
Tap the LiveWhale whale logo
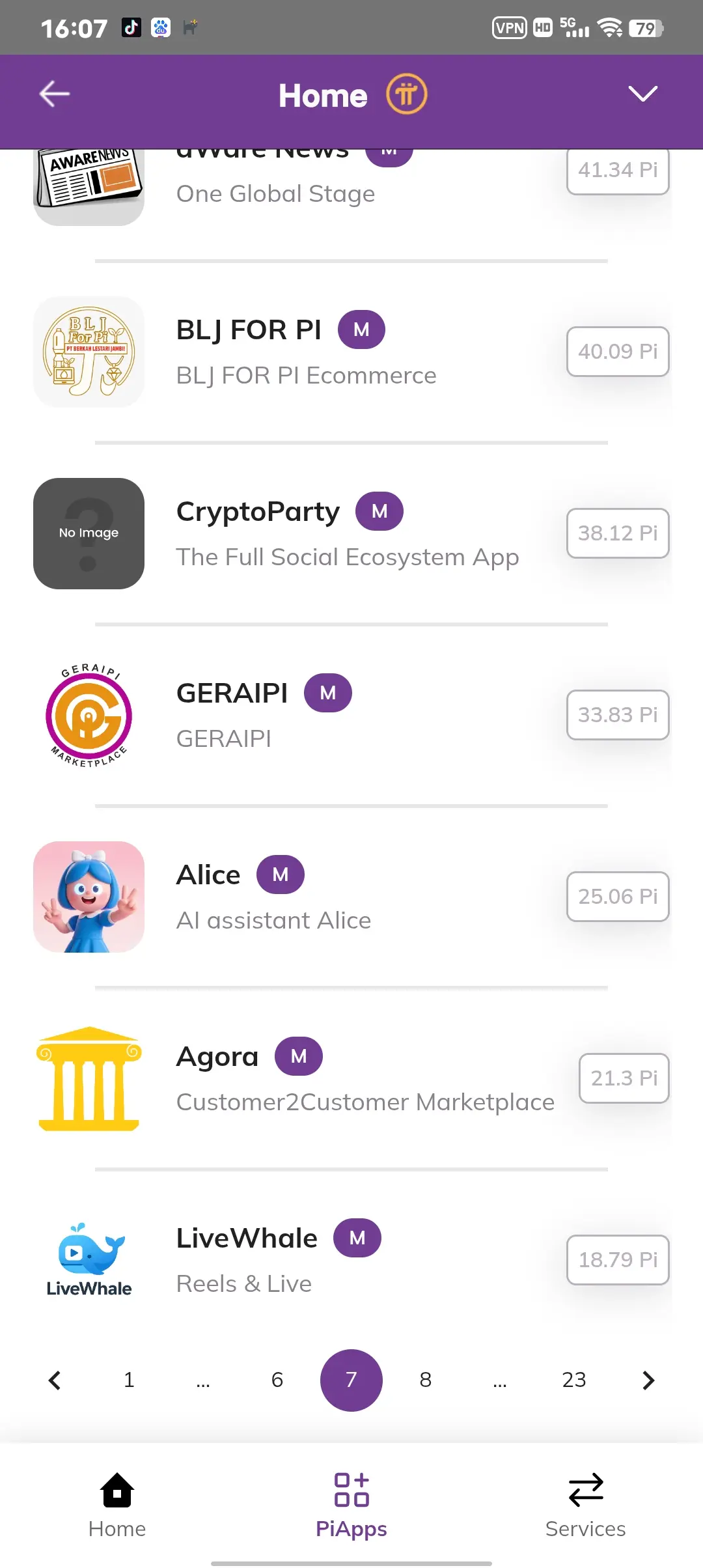[89, 1260]
